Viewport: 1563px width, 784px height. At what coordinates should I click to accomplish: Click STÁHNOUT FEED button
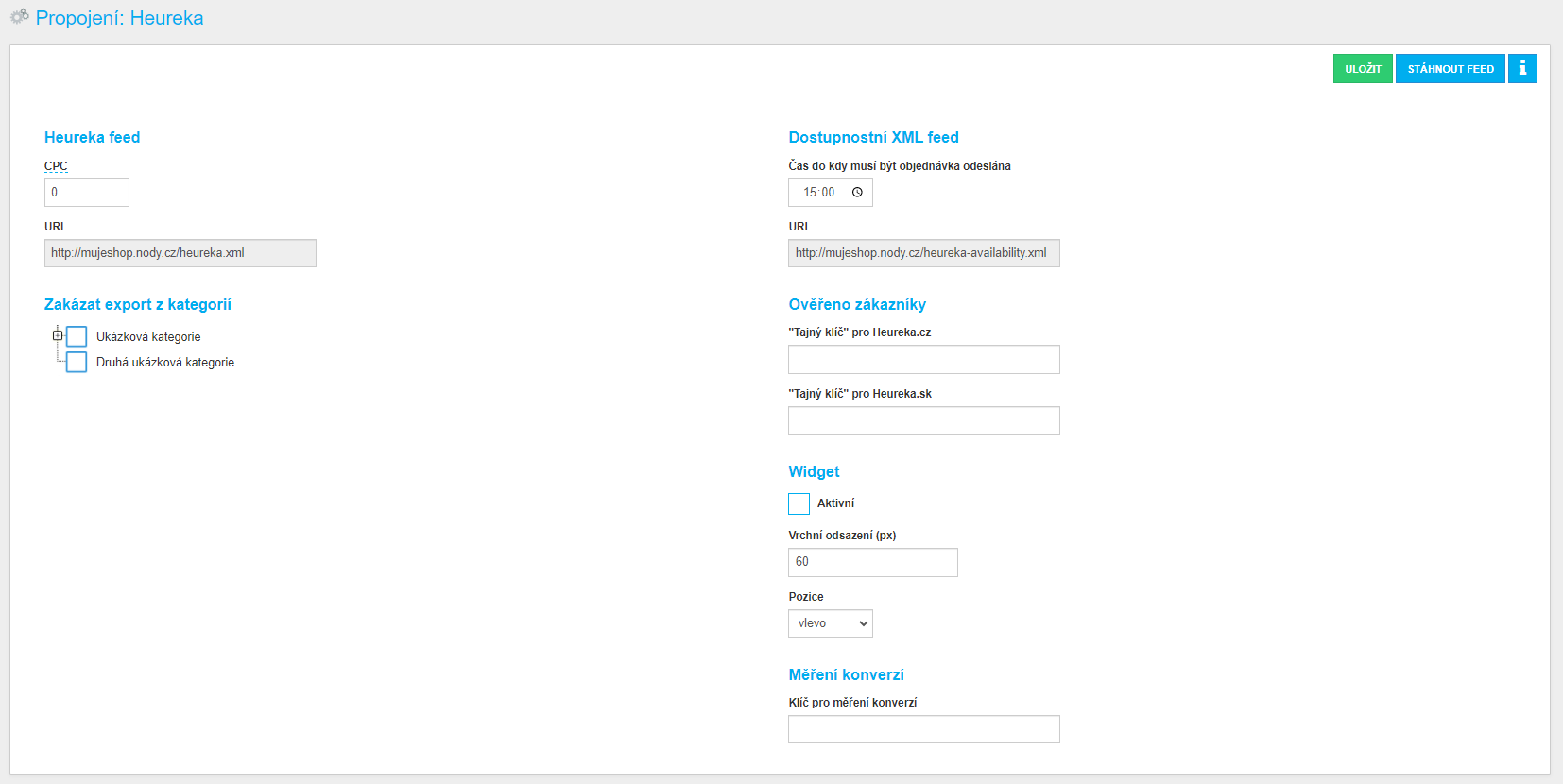pyautogui.click(x=1451, y=69)
